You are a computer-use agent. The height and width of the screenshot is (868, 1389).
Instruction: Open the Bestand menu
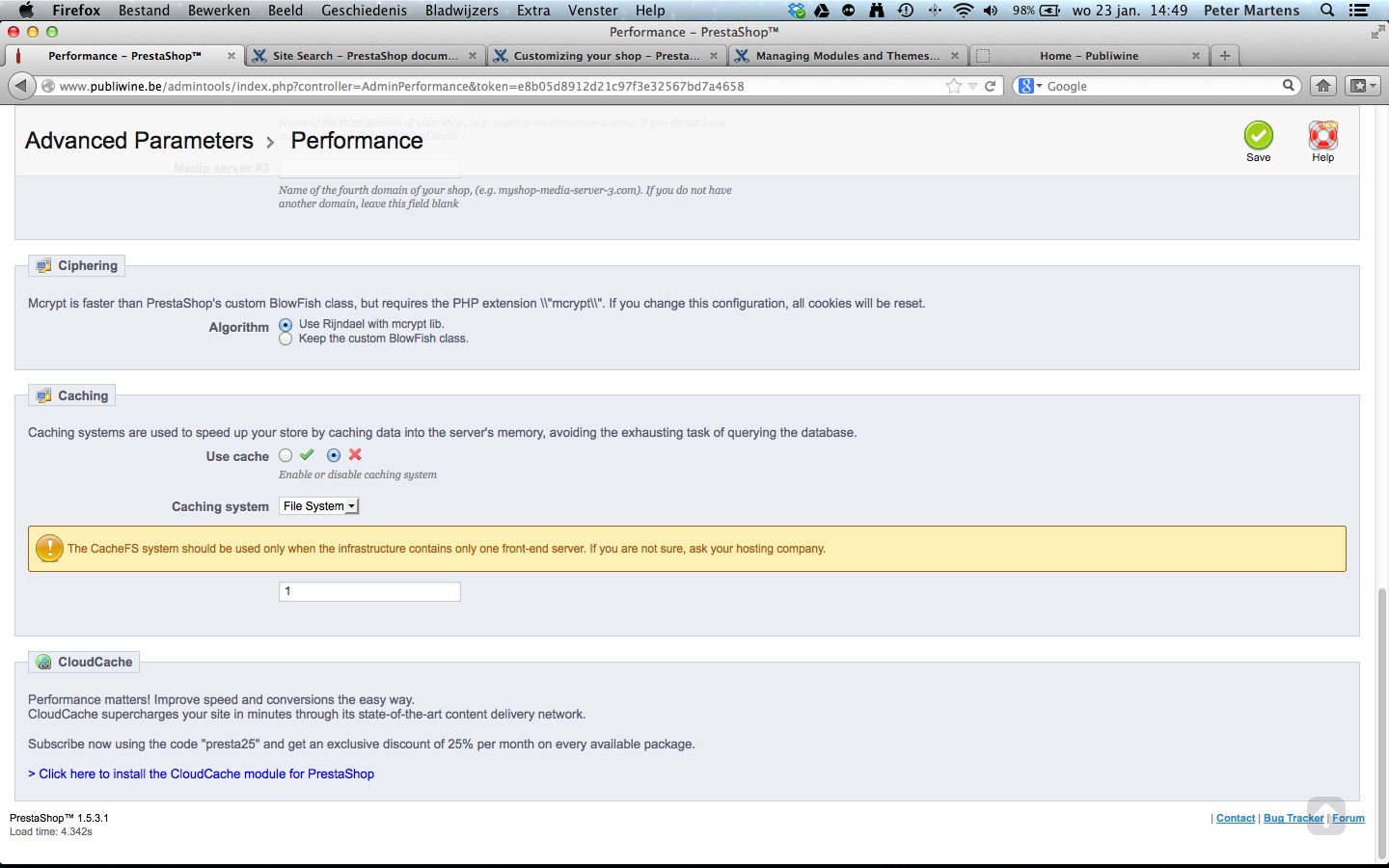(144, 11)
